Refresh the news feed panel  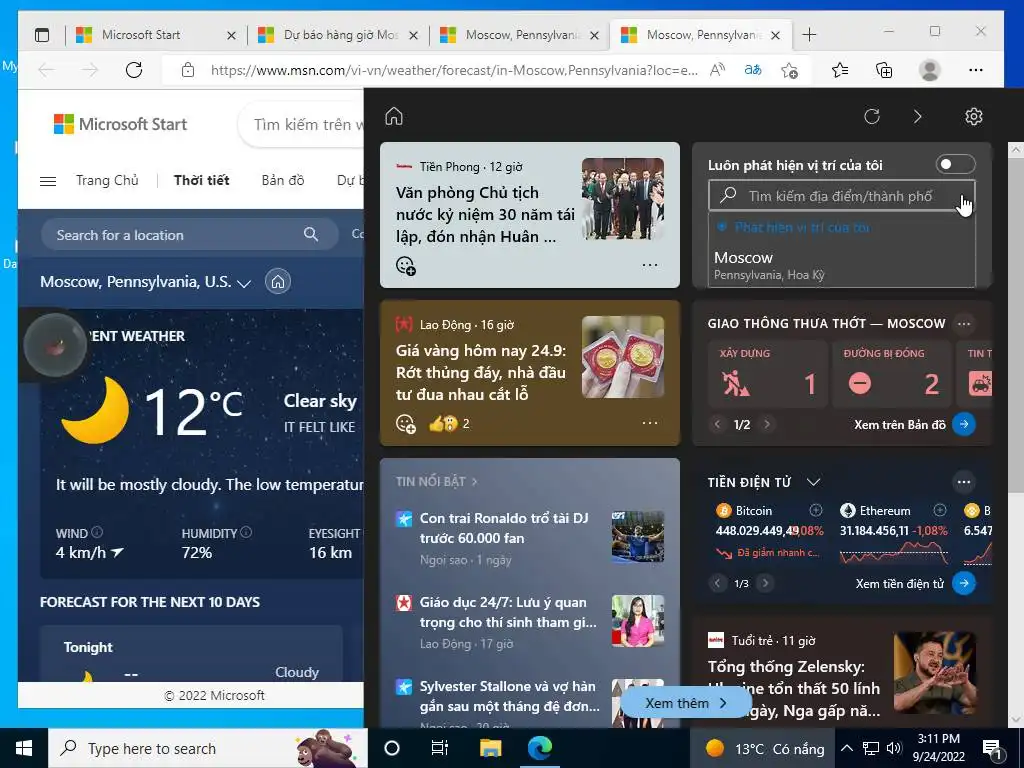pyautogui.click(x=872, y=116)
